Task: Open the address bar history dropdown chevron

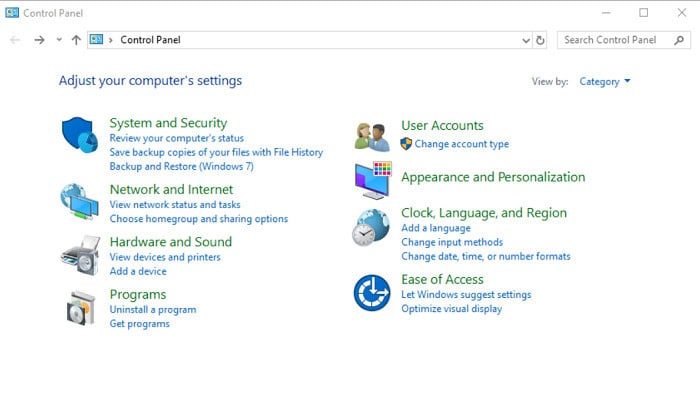Action: pos(526,41)
